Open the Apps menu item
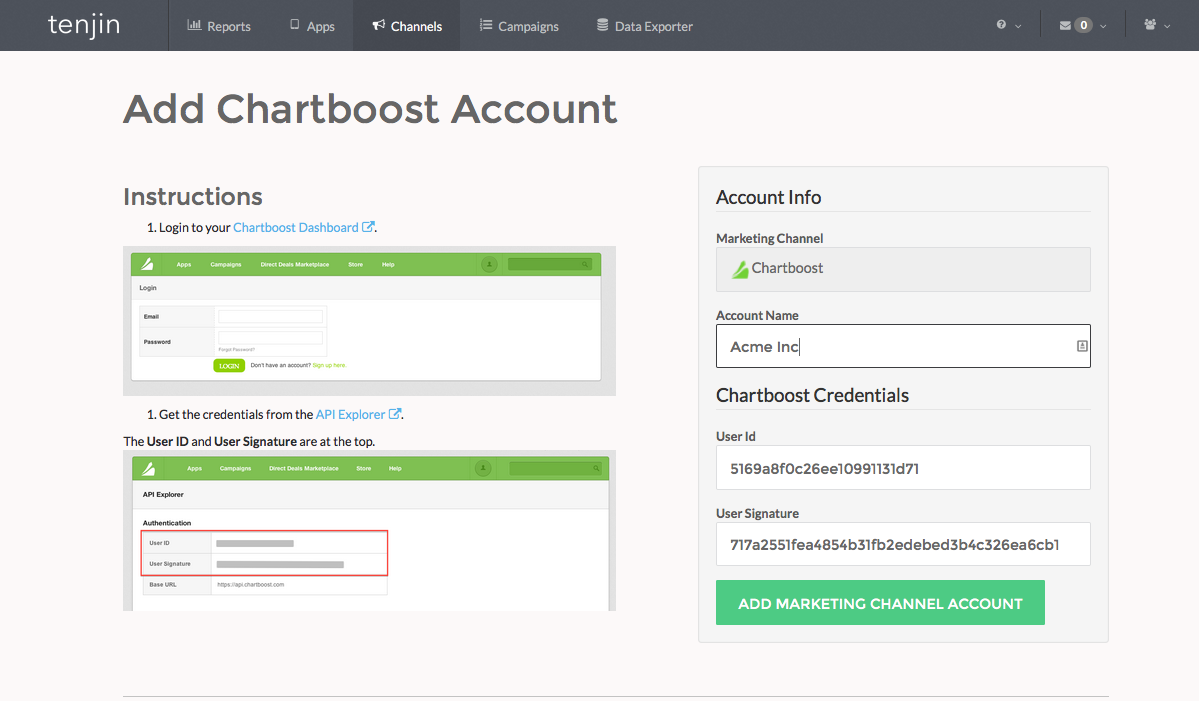 [312, 26]
